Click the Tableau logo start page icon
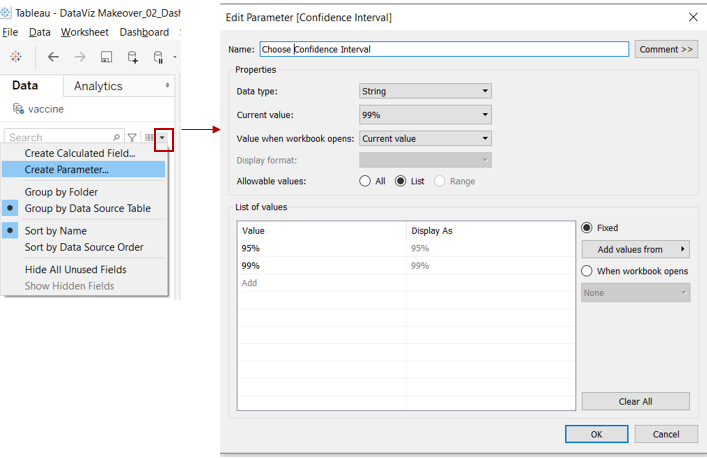The image size is (707, 458). (x=15, y=57)
